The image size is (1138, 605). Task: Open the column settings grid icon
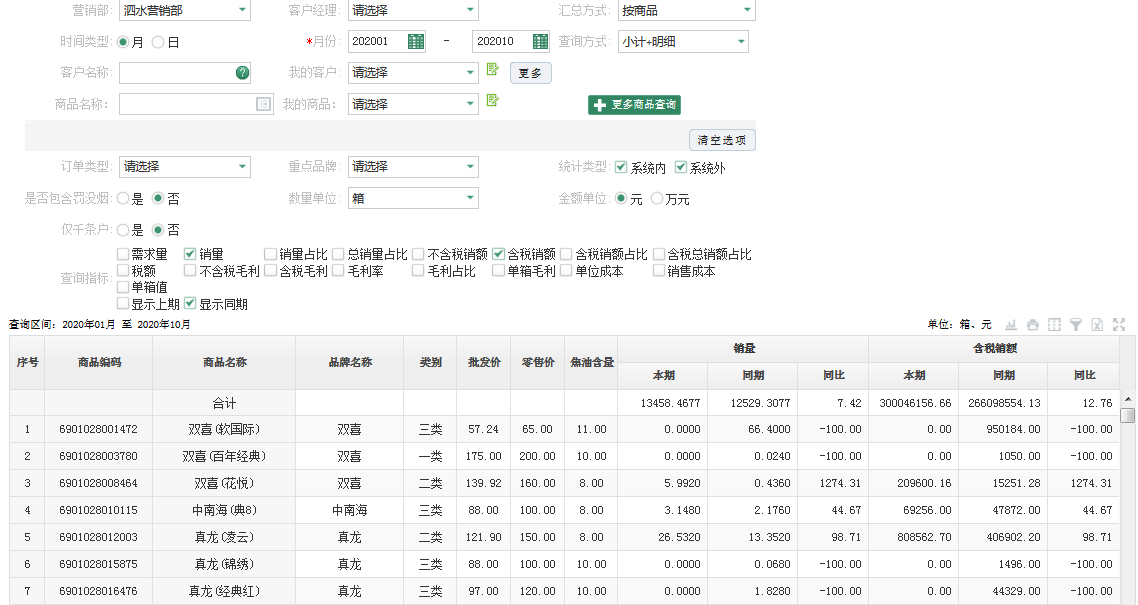[x=1054, y=325]
